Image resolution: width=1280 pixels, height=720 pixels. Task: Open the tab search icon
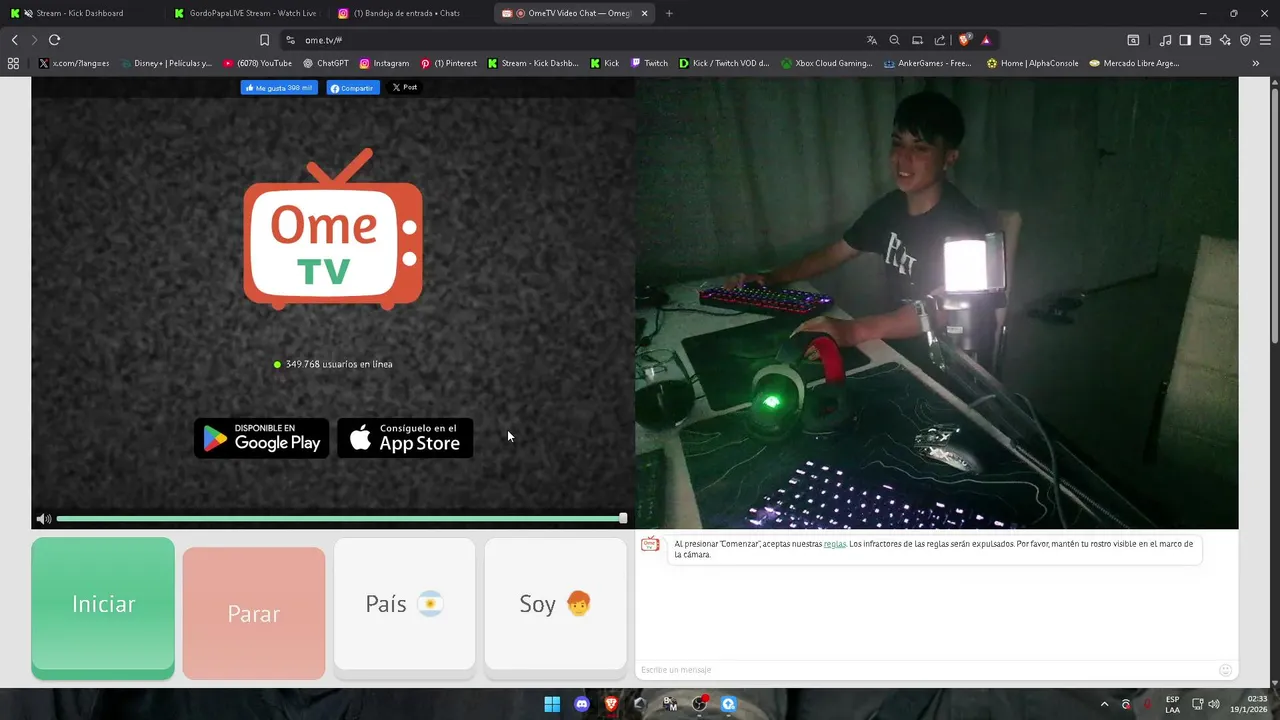(x=1133, y=40)
